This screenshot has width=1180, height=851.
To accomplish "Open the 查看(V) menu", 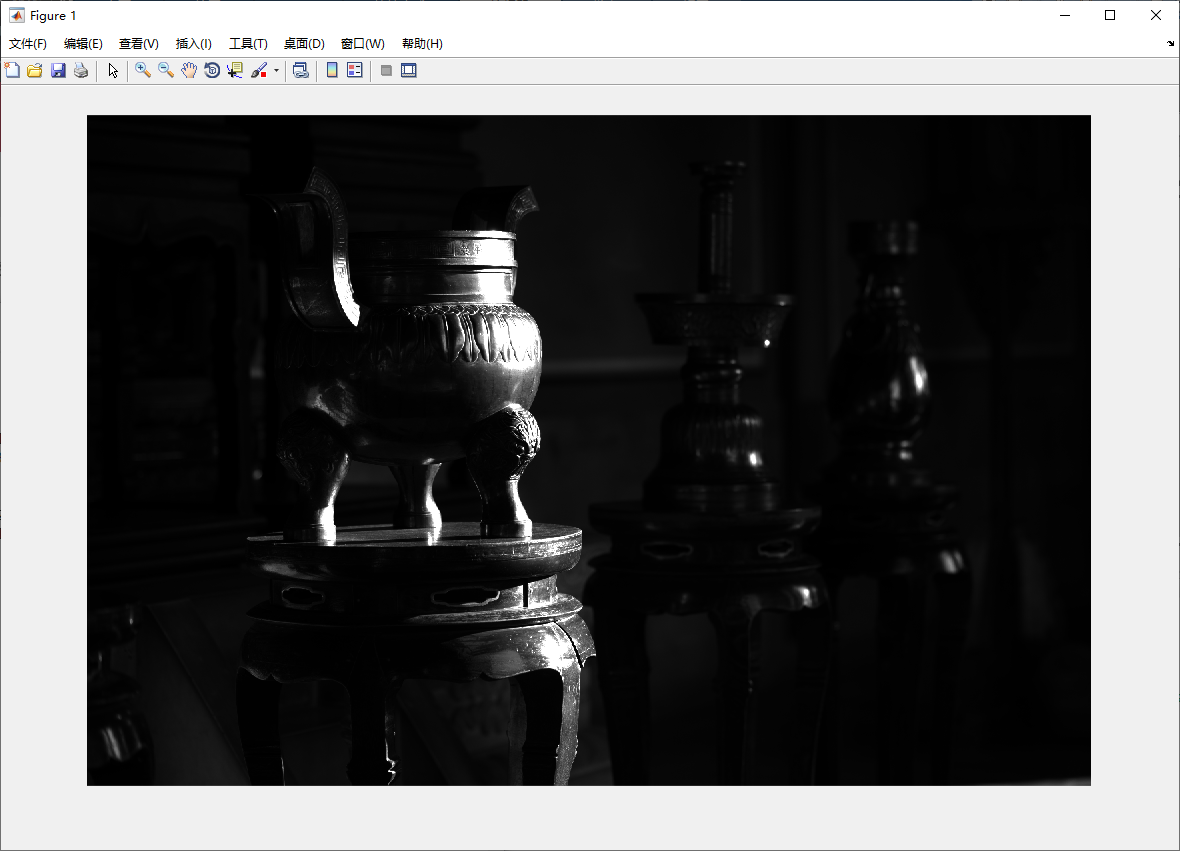I will (x=138, y=44).
